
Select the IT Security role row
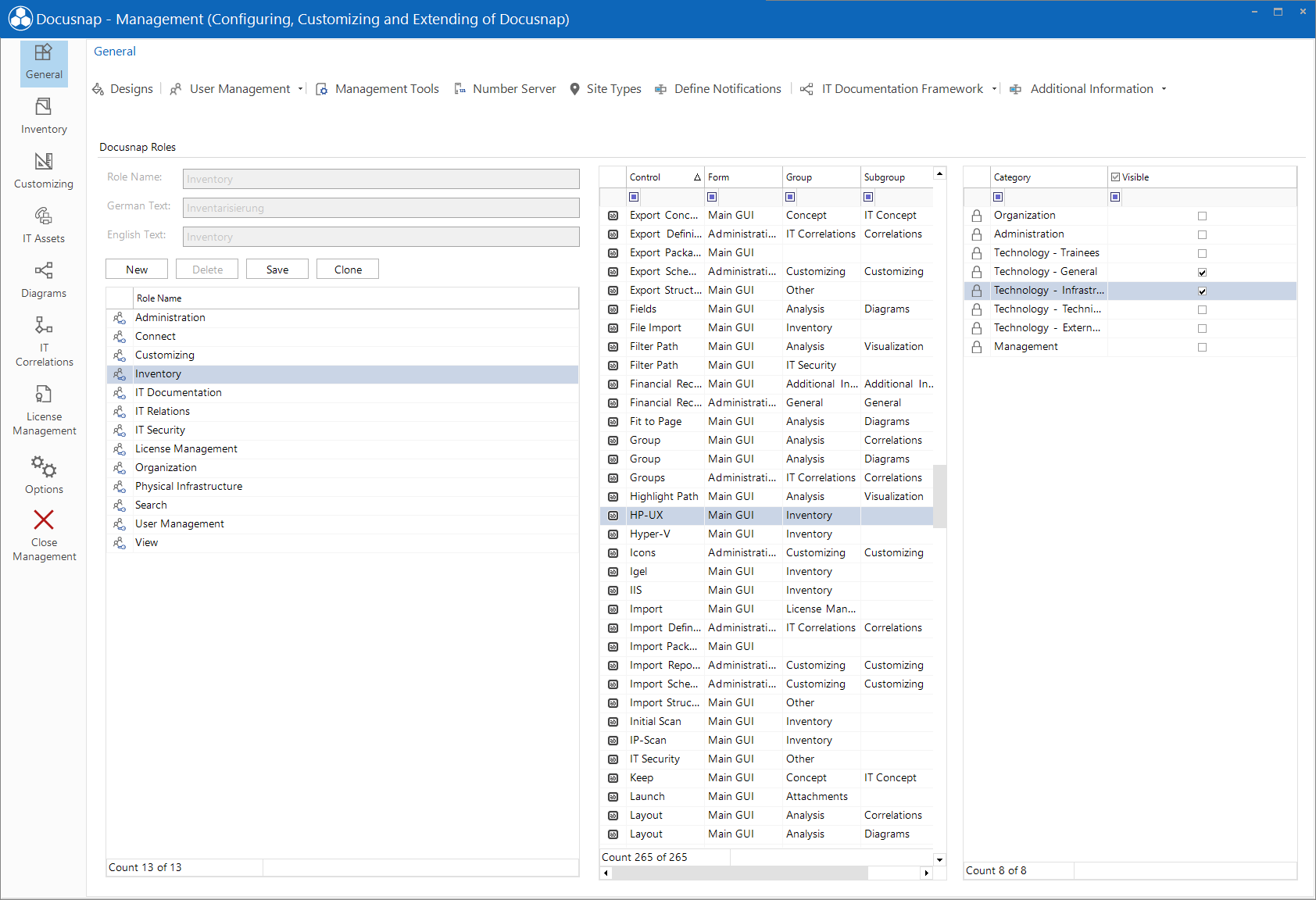click(342, 430)
